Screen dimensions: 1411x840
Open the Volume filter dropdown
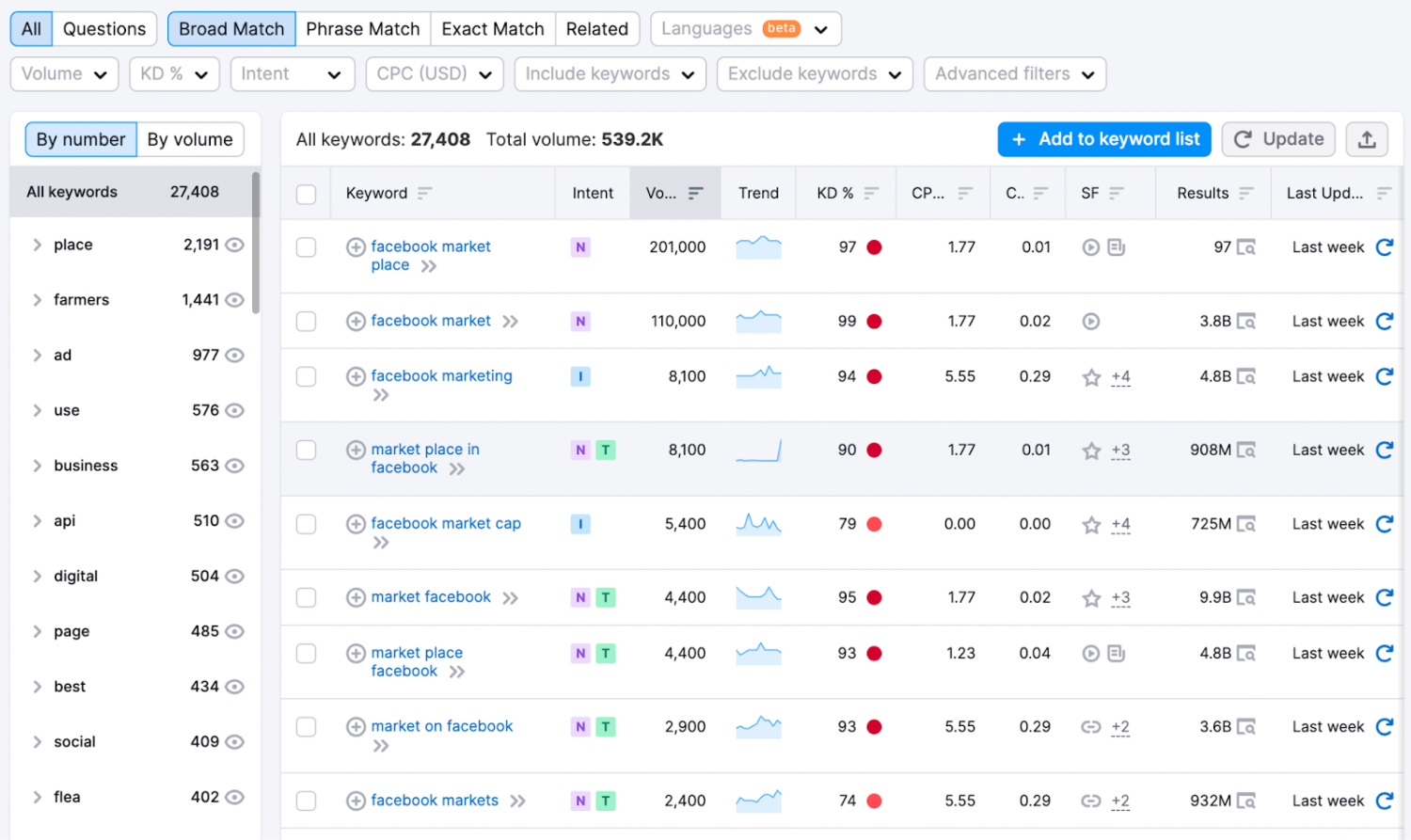[x=64, y=74]
